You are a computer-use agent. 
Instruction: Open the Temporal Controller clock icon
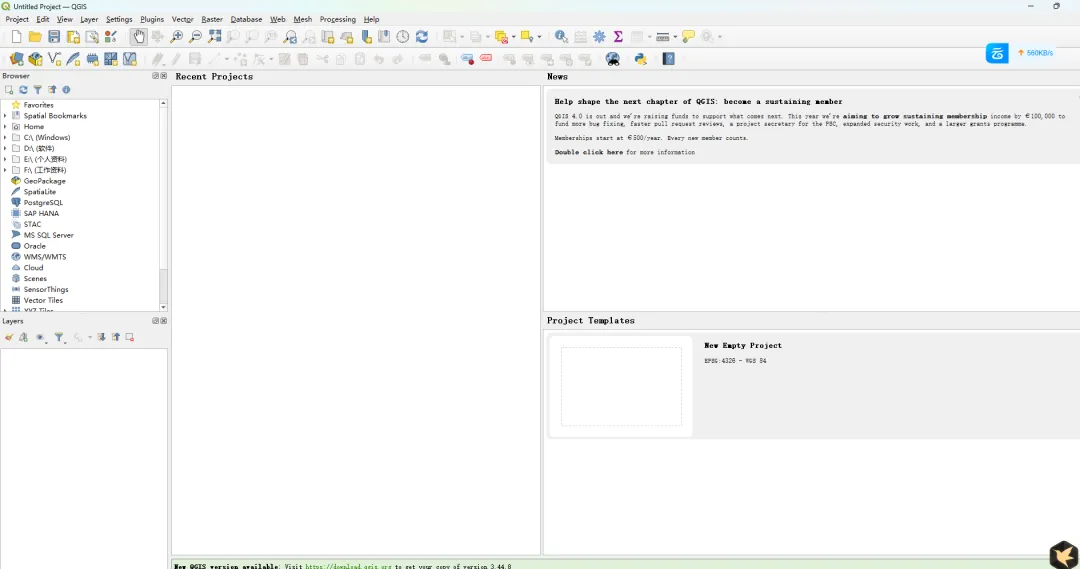click(403, 37)
